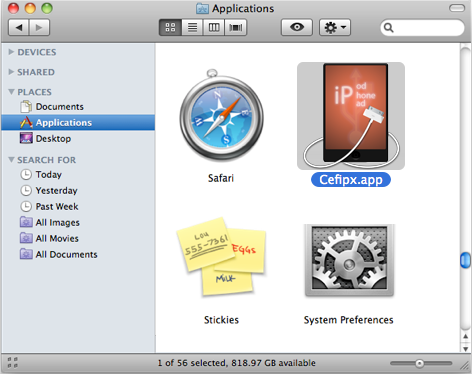
Task: Click the vertical scrollbar thumb
Action: pyautogui.click(x=465, y=260)
